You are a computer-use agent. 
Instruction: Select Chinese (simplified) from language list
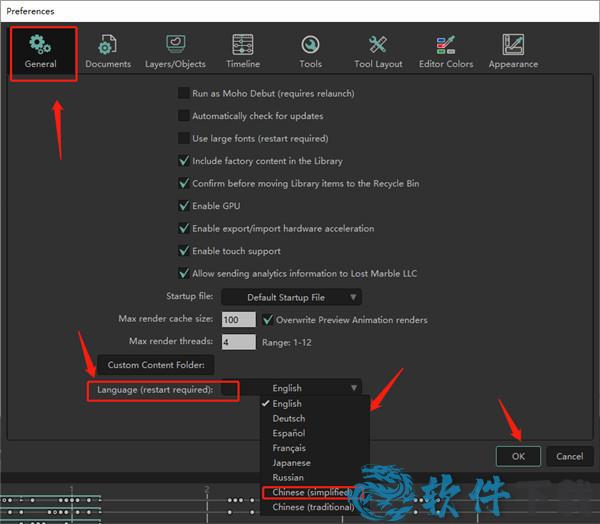(310, 493)
